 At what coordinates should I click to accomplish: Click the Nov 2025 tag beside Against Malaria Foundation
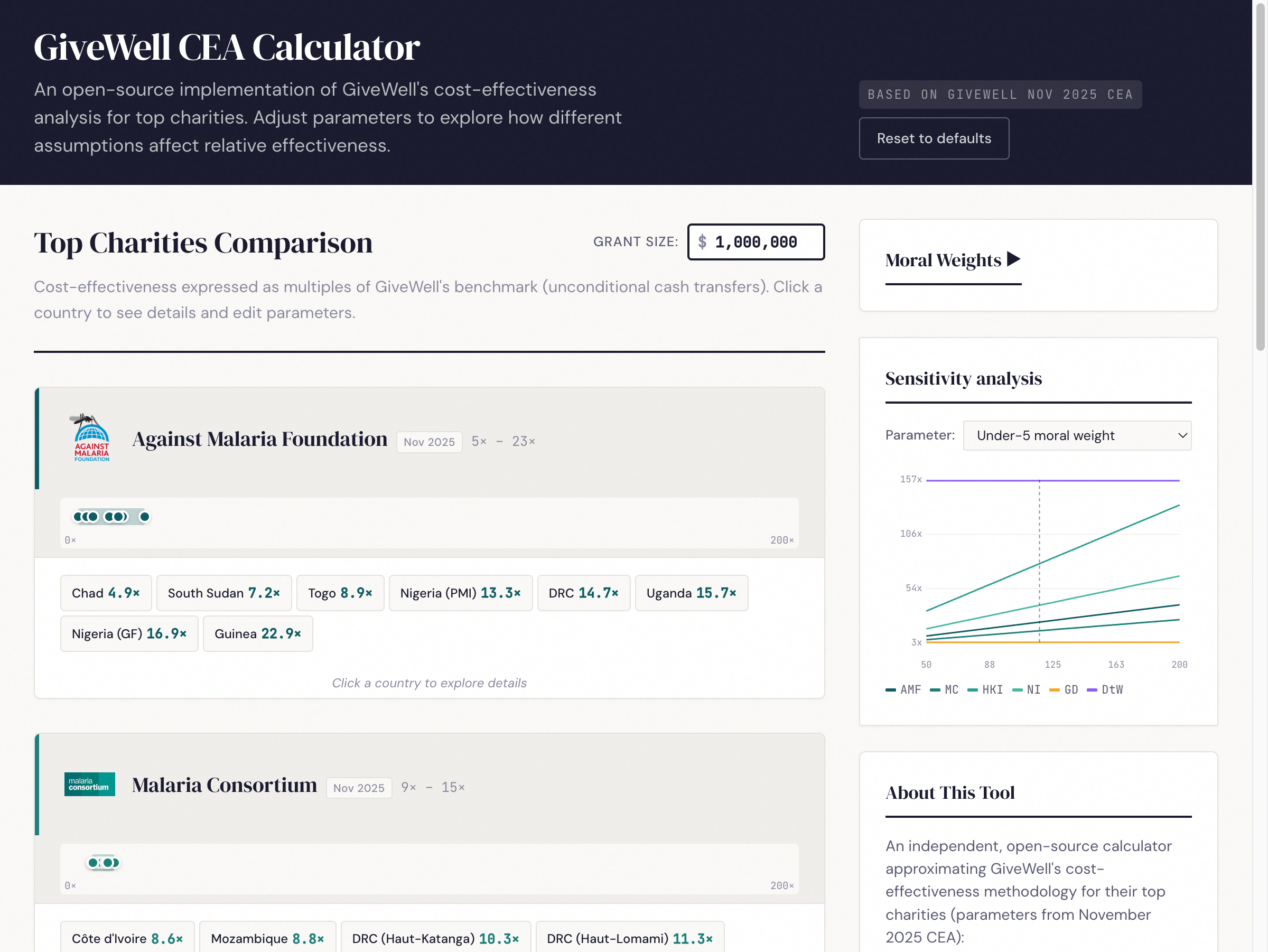pos(429,441)
